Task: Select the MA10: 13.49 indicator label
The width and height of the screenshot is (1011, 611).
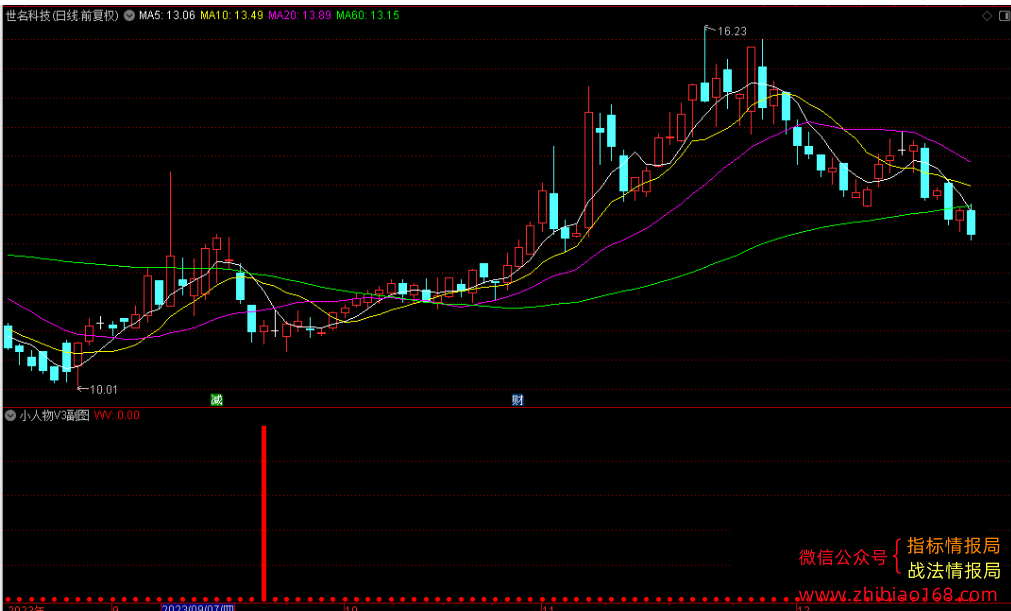Action: point(231,15)
